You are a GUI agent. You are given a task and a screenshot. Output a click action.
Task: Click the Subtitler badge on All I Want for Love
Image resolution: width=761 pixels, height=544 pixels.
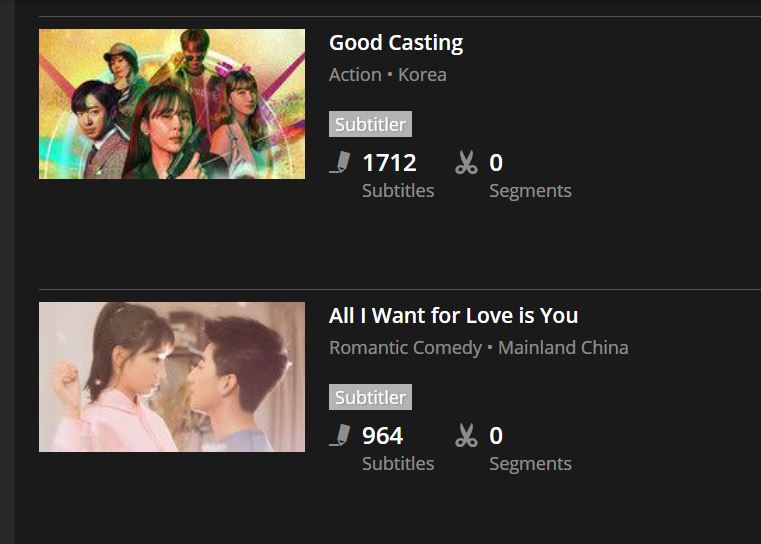pyautogui.click(x=370, y=397)
